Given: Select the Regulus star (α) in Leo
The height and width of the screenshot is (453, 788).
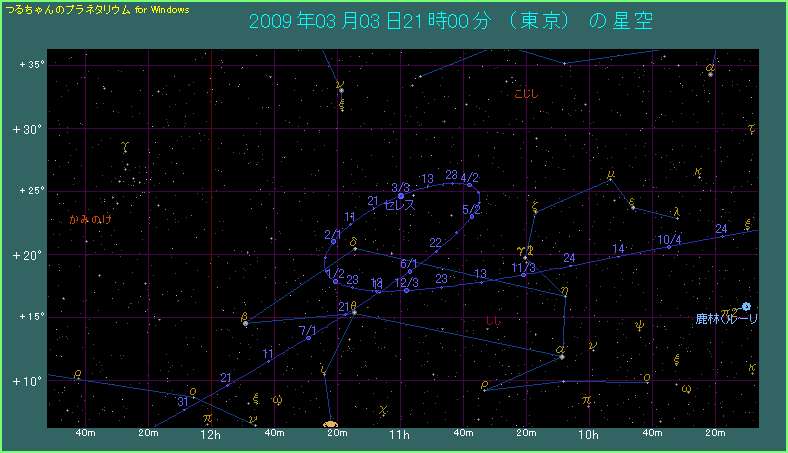Looking at the screenshot, I should click(x=561, y=356).
